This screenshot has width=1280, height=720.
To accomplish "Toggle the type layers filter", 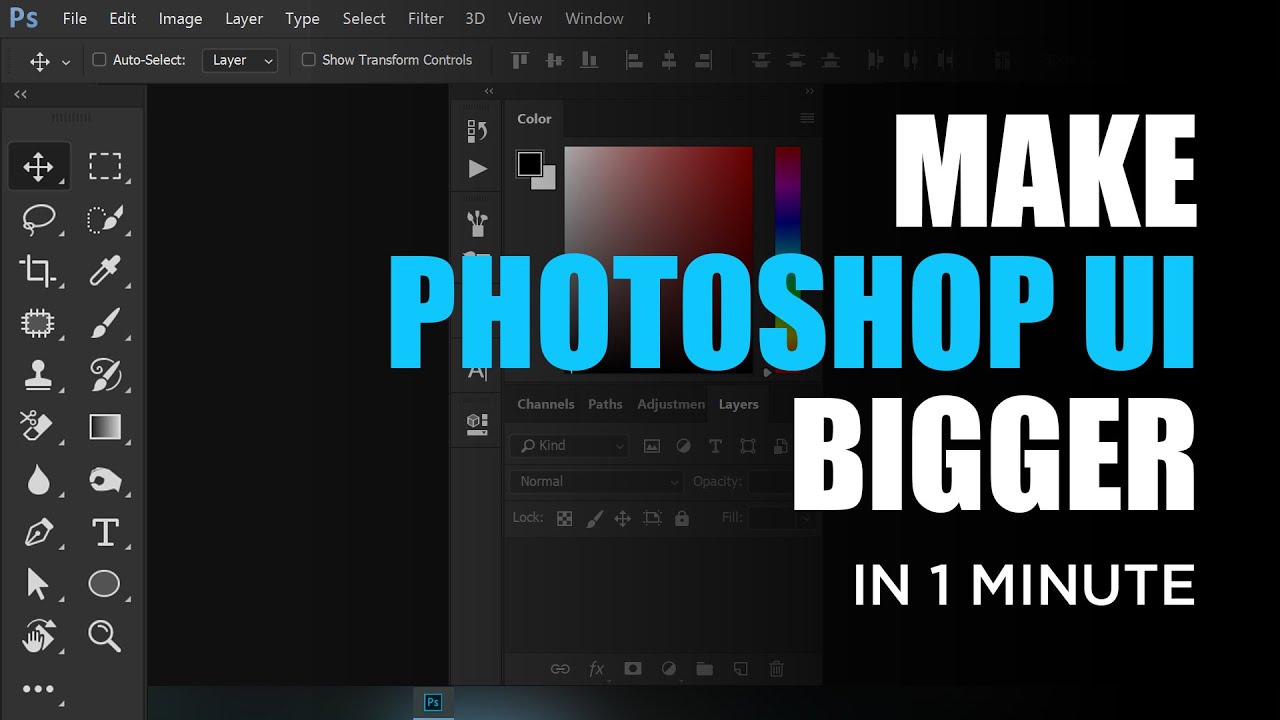I will coord(715,446).
